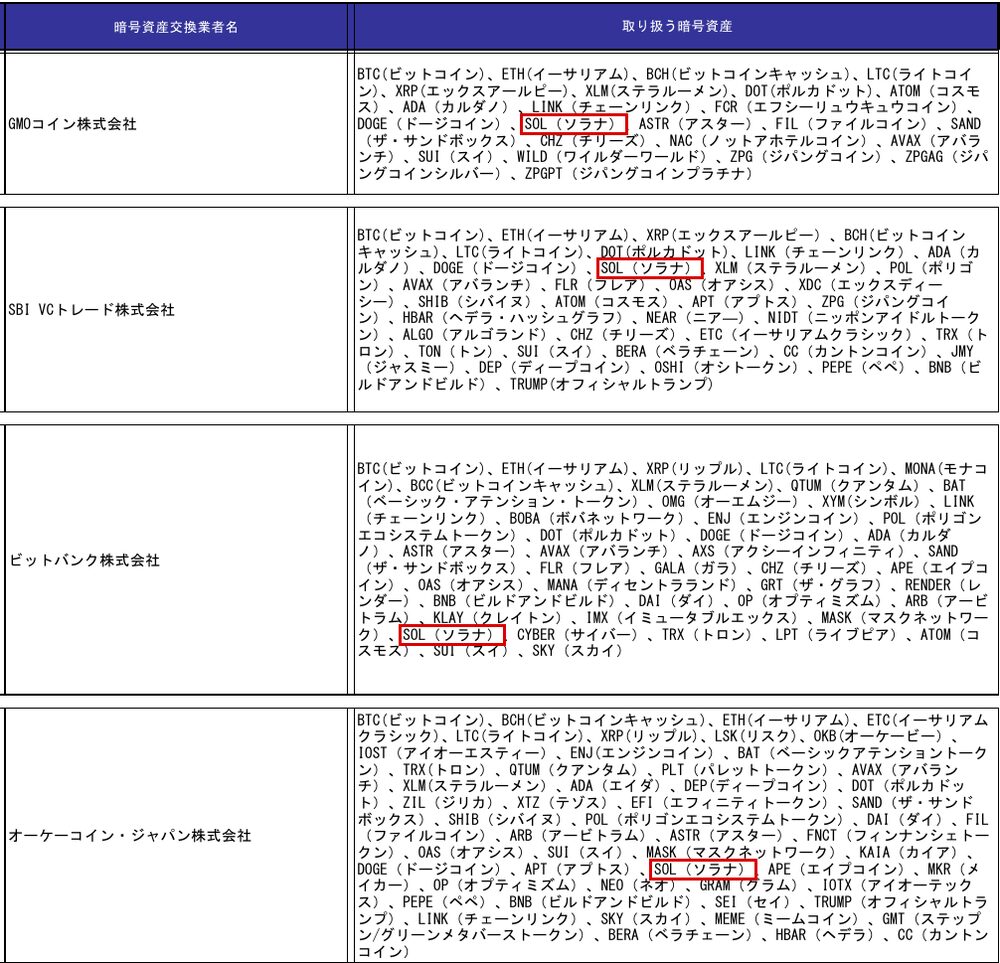Click WILD(ワイルダーワールド) in the GMOコイン row
This screenshot has width=1000, height=963.
pos(610,157)
